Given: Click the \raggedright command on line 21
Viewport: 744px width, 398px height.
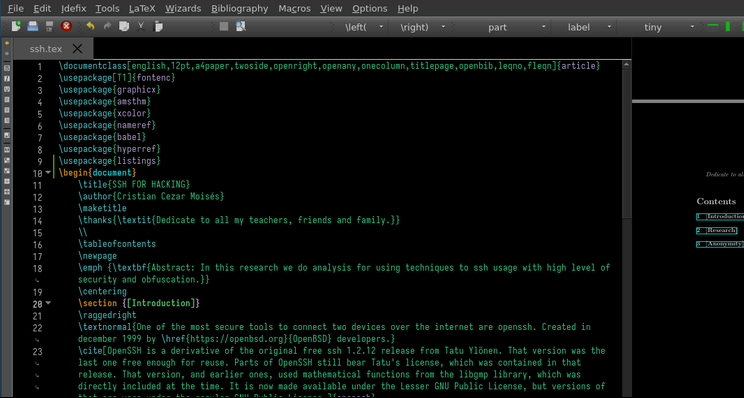Looking at the screenshot, I should (x=107, y=315).
